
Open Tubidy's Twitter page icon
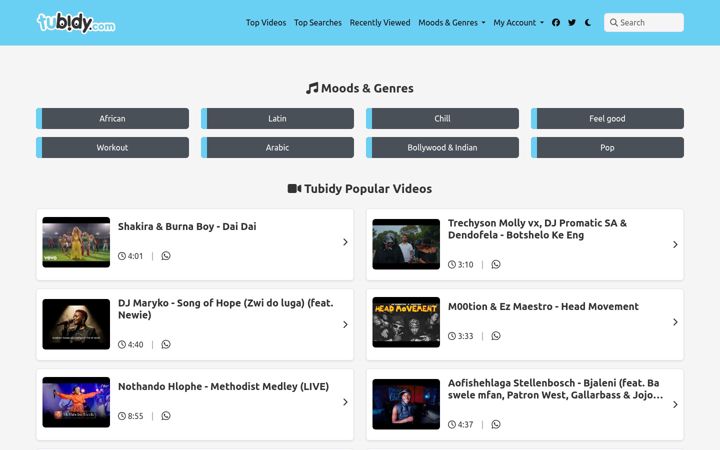coord(572,22)
